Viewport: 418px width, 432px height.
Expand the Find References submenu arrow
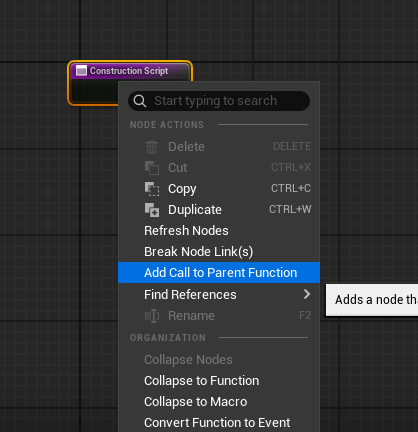(307, 294)
